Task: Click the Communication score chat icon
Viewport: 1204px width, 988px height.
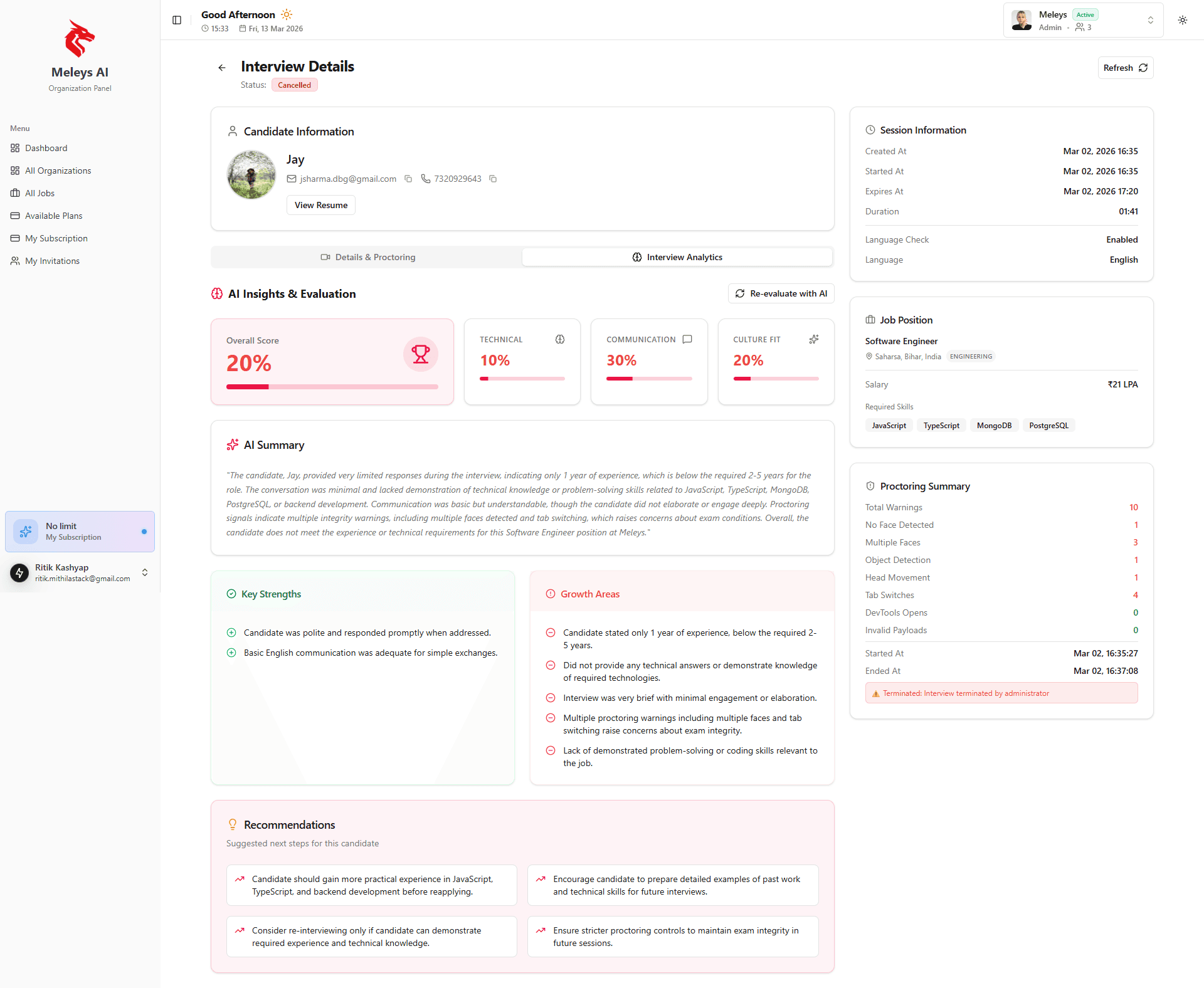Action: click(687, 339)
